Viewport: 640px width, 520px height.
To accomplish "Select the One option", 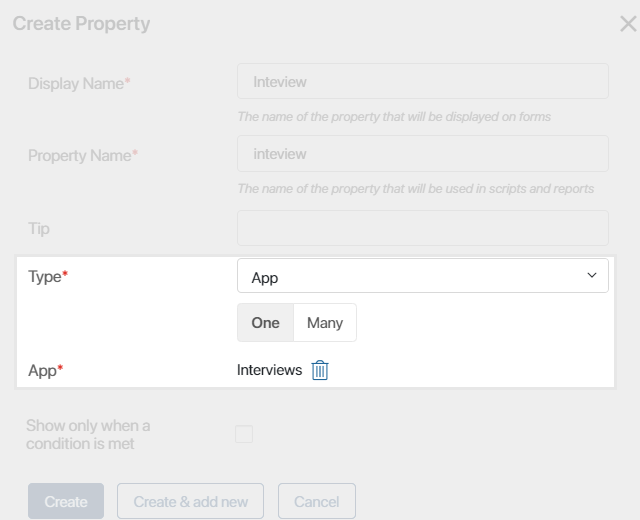I will pyautogui.click(x=265, y=322).
